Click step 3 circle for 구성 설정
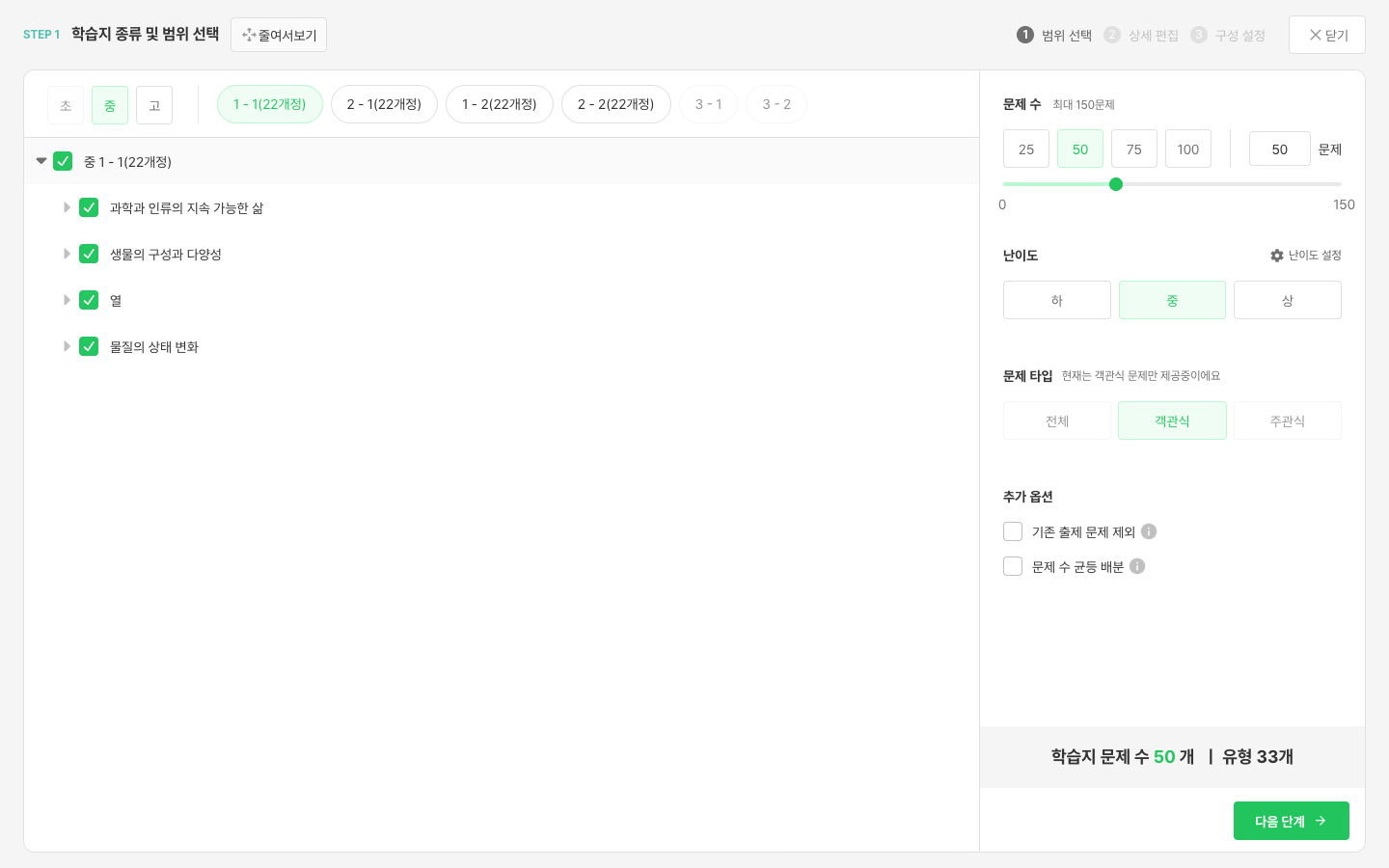Image resolution: width=1389 pixels, height=868 pixels. [x=1199, y=35]
